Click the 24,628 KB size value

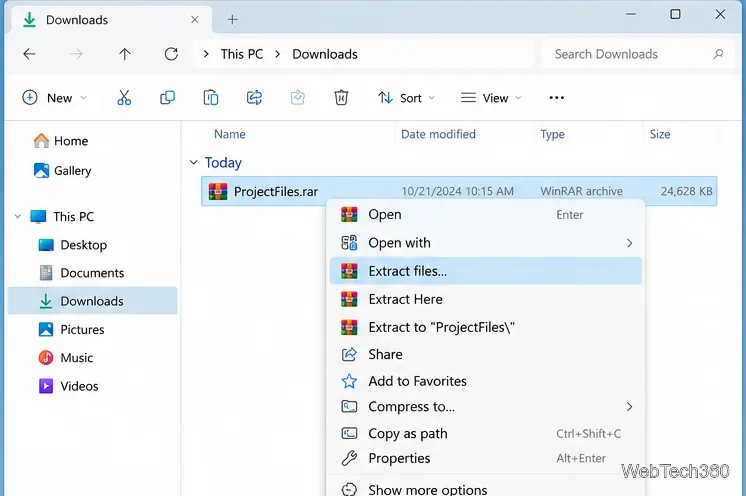point(687,191)
